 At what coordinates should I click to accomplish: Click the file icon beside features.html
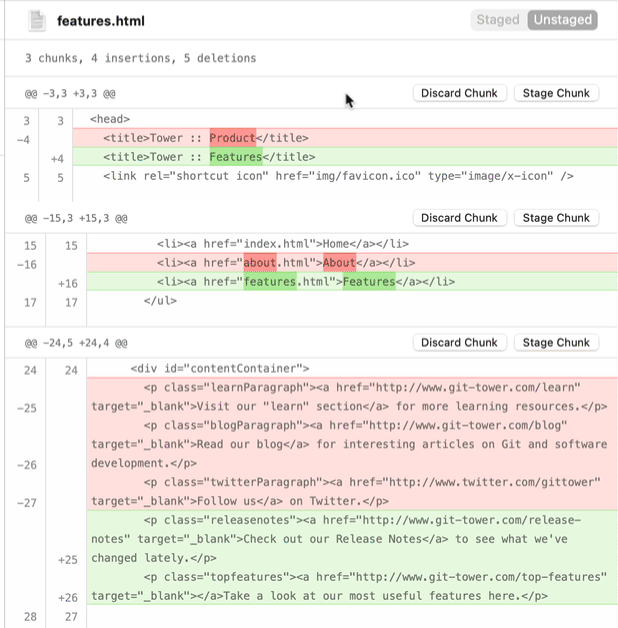point(37,20)
